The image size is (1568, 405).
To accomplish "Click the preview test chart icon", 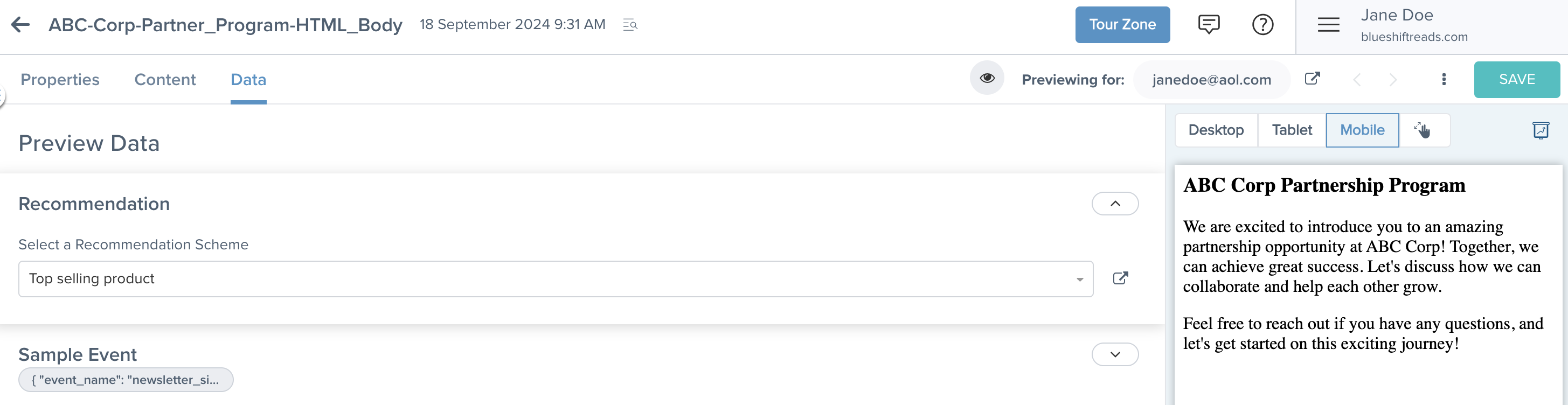I will pyautogui.click(x=1540, y=130).
